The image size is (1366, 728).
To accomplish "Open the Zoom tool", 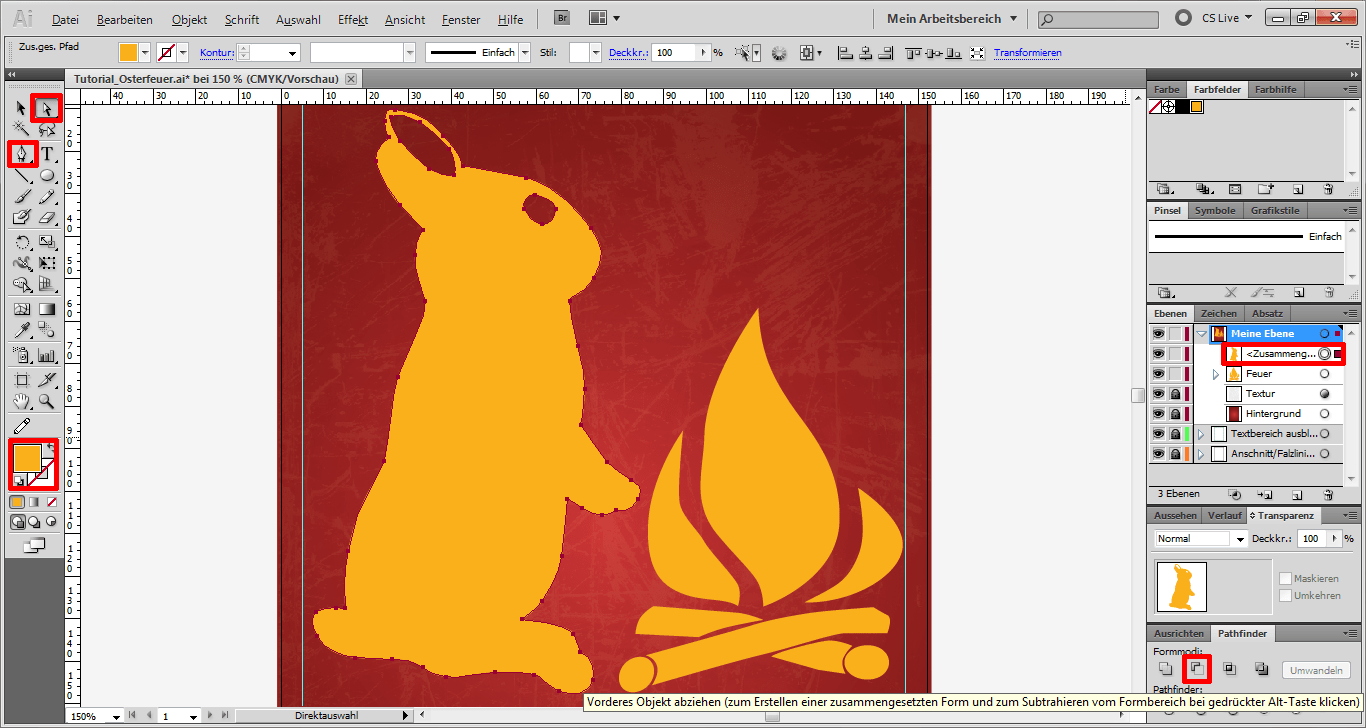I will 44,403.
